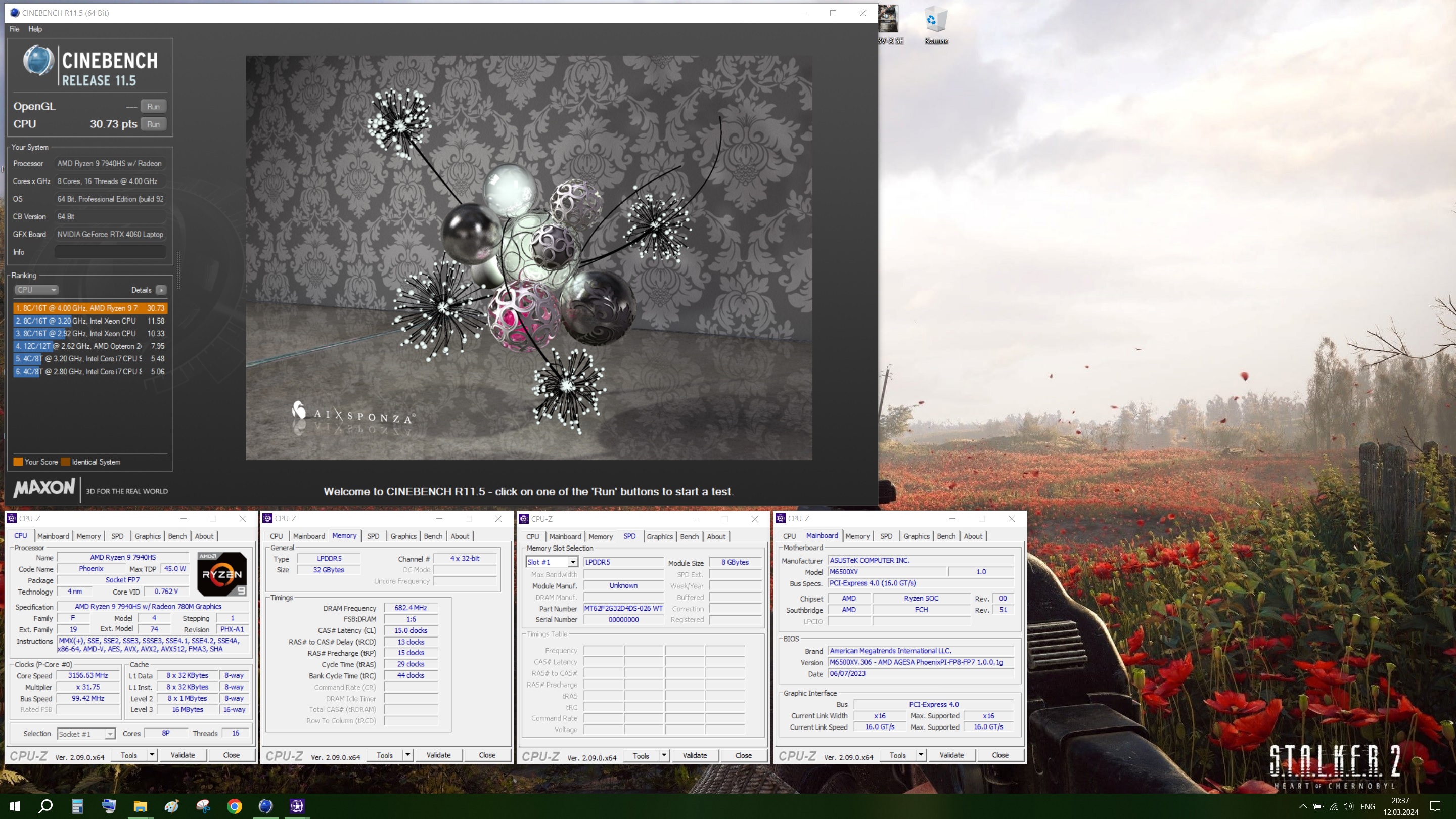This screenshot has width=1456, height=819.
Task: Run the CPU benchmark
Action: (x=153, y=124)
